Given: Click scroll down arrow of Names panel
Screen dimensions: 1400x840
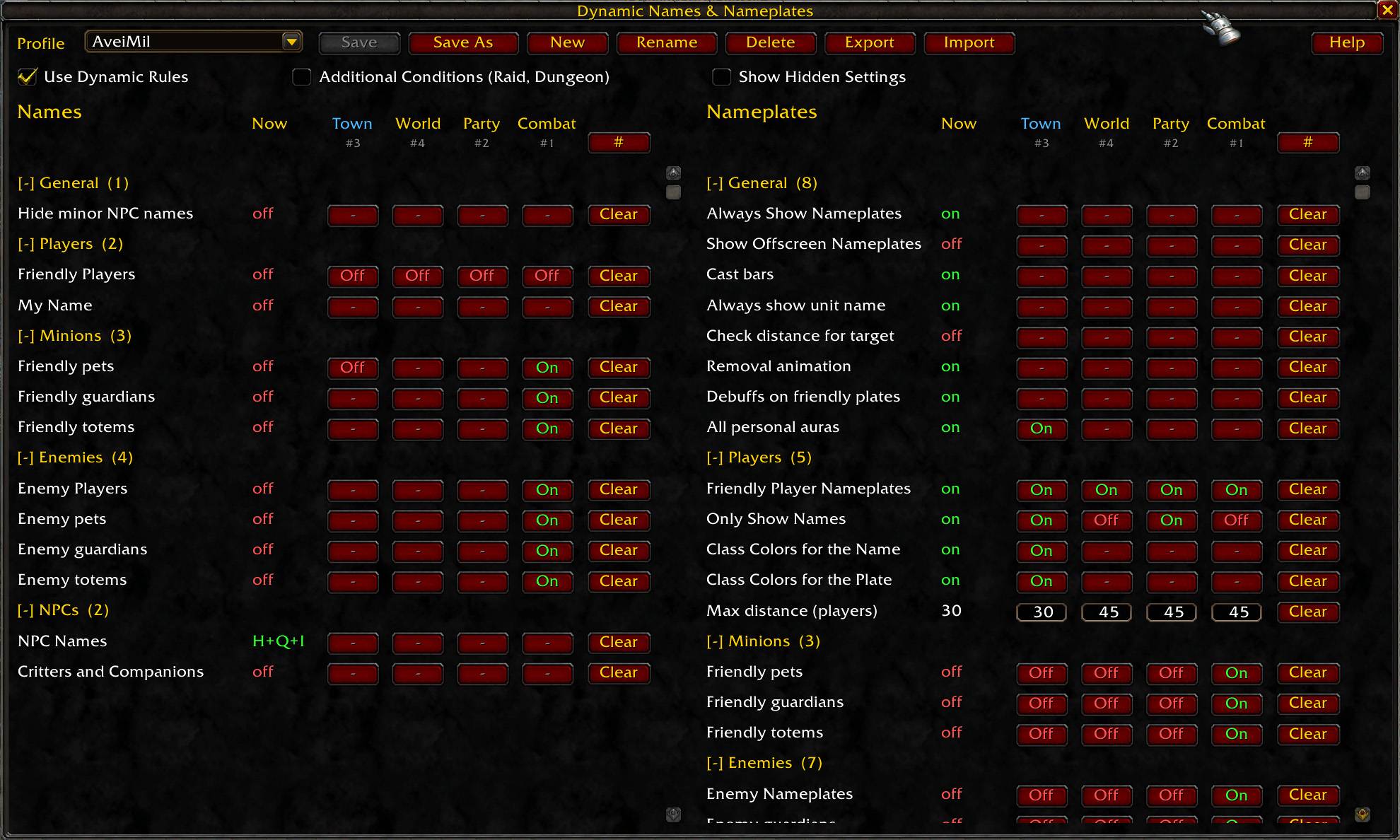Looking at the screenshot, I should pyautogui.click(x=673, y=815).
